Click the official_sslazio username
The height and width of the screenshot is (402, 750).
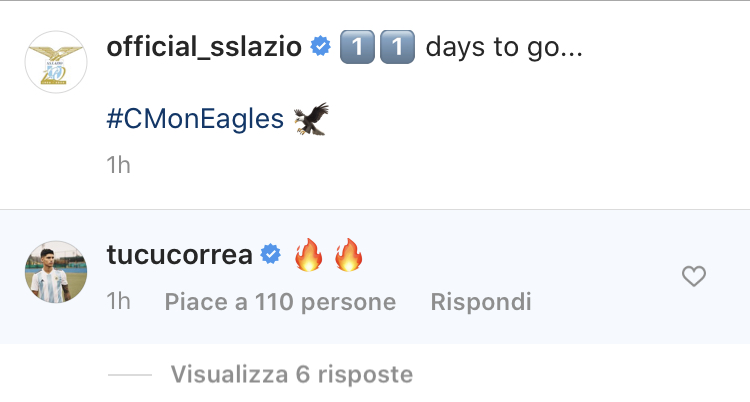(x=204, y=47)
